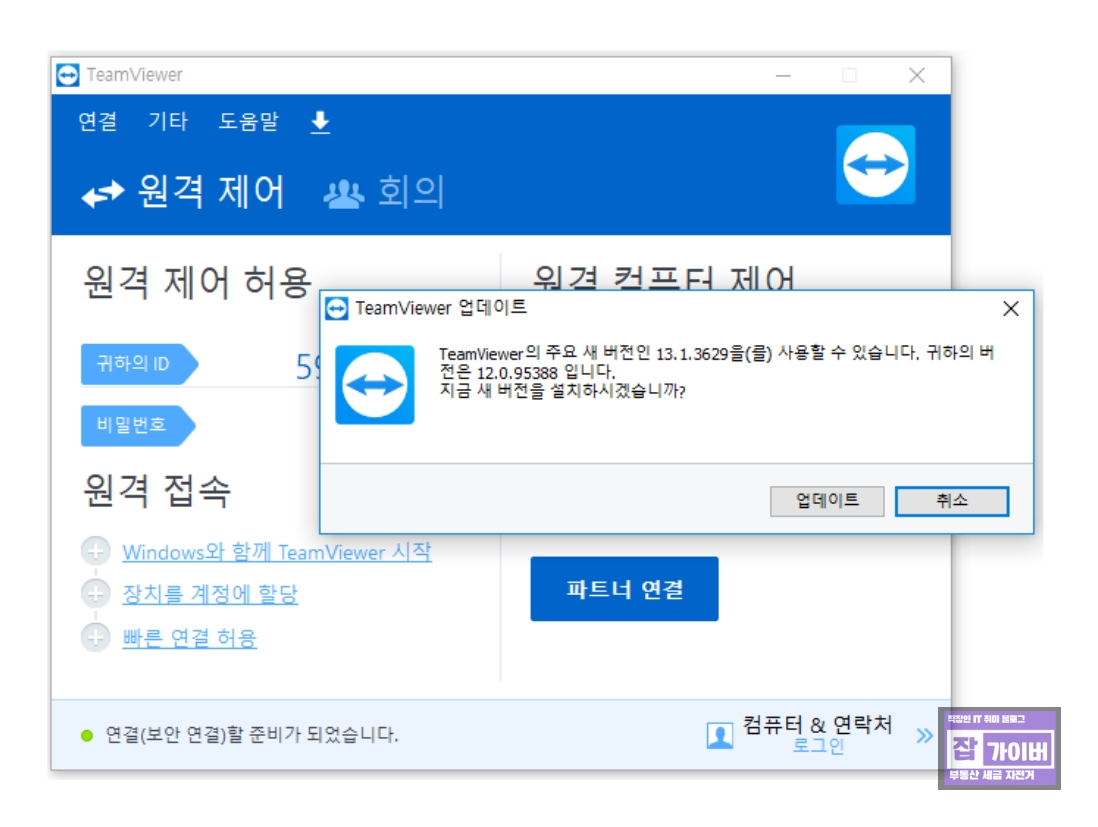Expand 장치를 계정에 할당 plus icon

pos(95,594)
